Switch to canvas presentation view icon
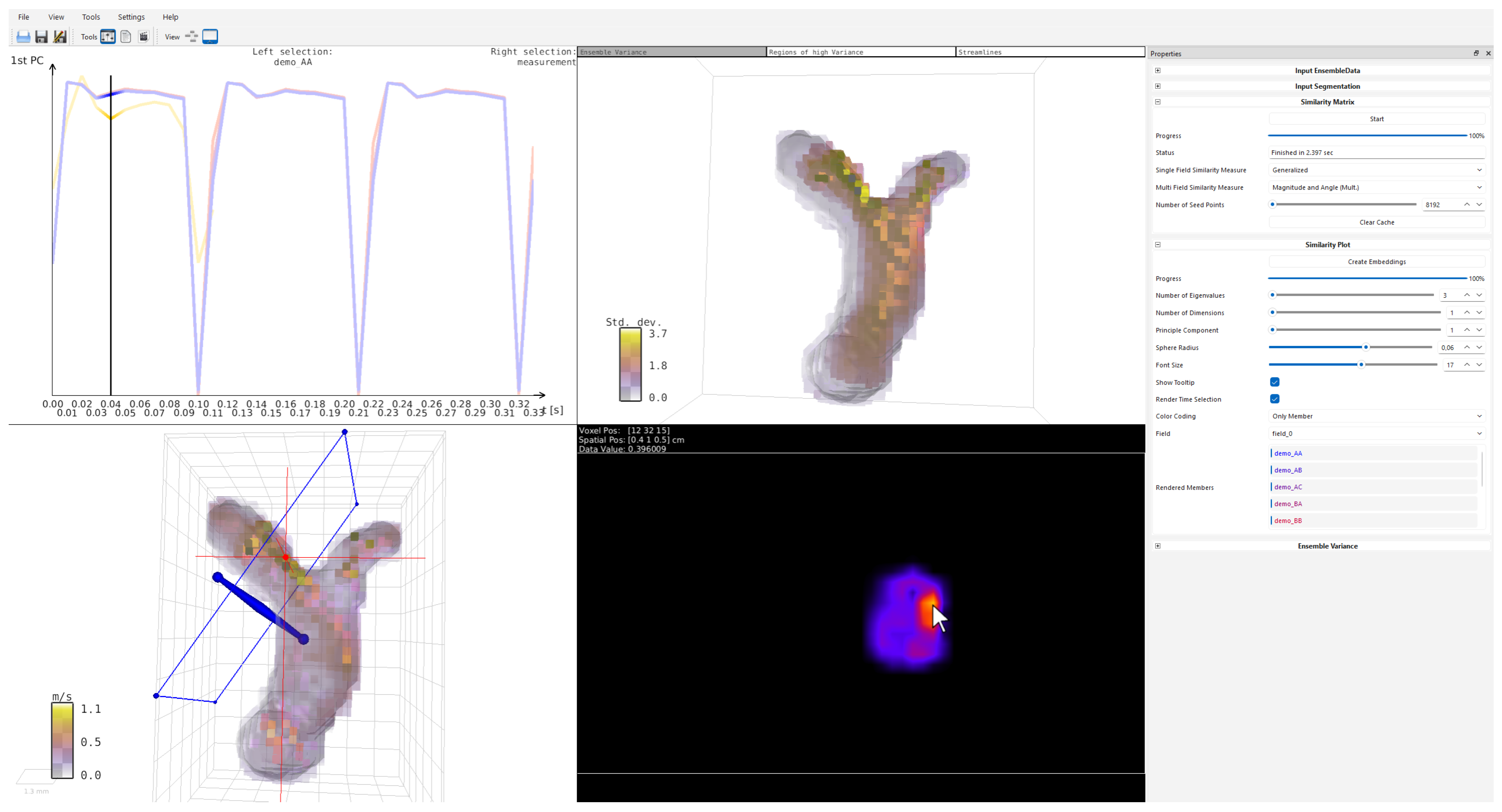Image resolution: width=1502 pixels, height=812 pixels. 210,37
